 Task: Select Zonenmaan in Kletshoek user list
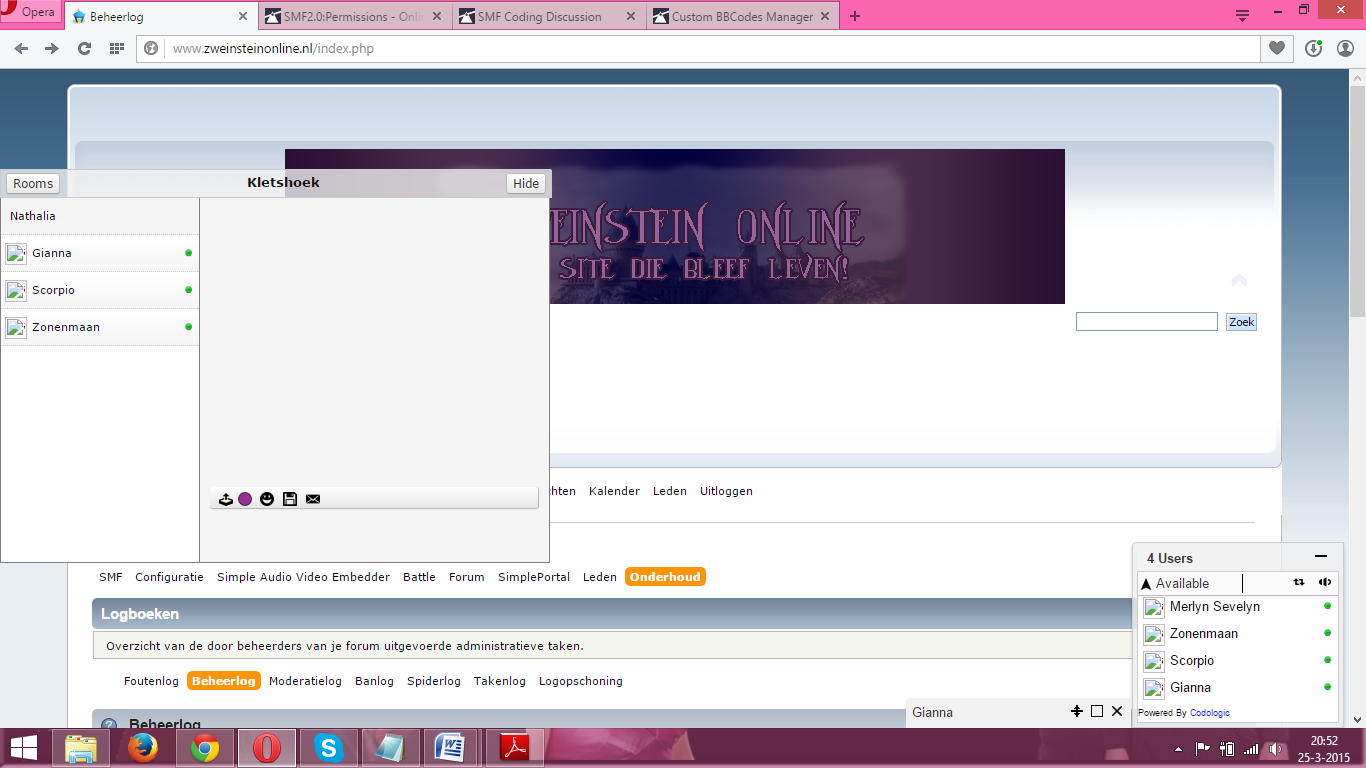point(100,327)
